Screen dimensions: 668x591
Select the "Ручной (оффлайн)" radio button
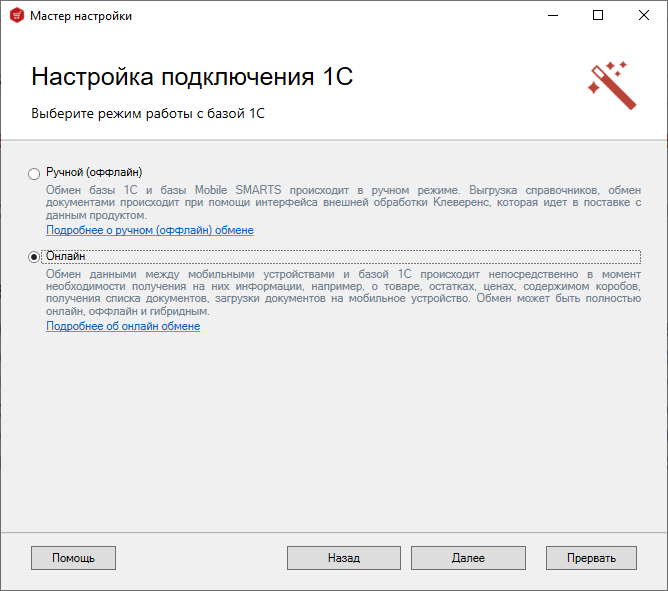pos(34,173)
